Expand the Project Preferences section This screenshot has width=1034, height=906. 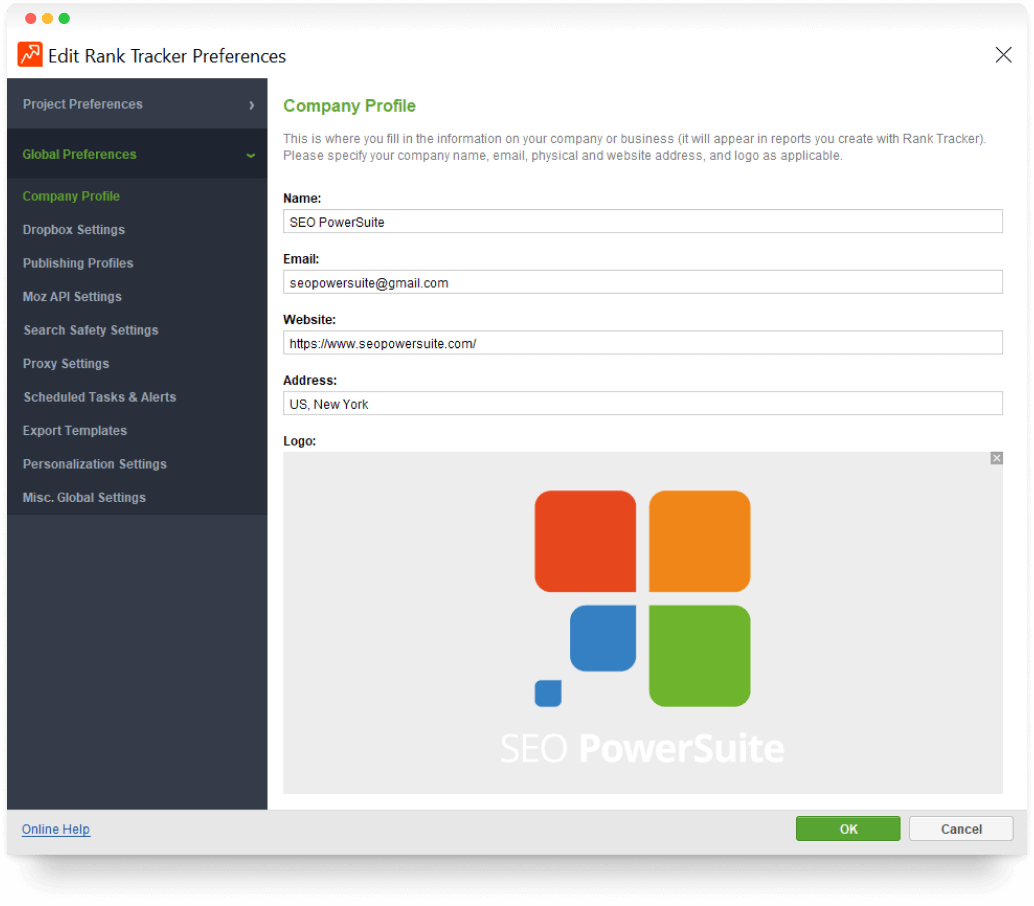137,104
